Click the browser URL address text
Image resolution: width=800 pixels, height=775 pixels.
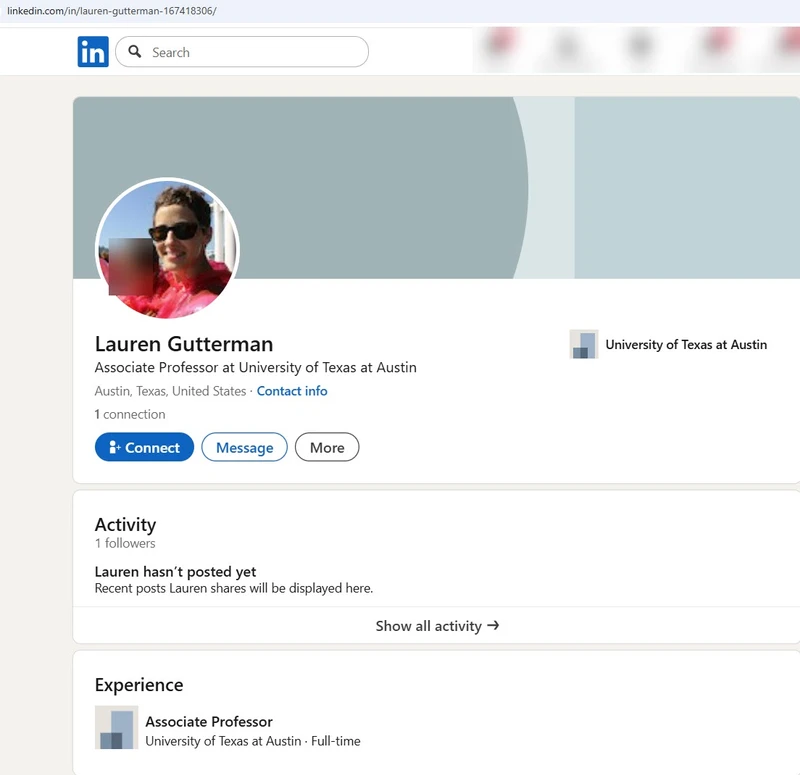tap(112, 11)
